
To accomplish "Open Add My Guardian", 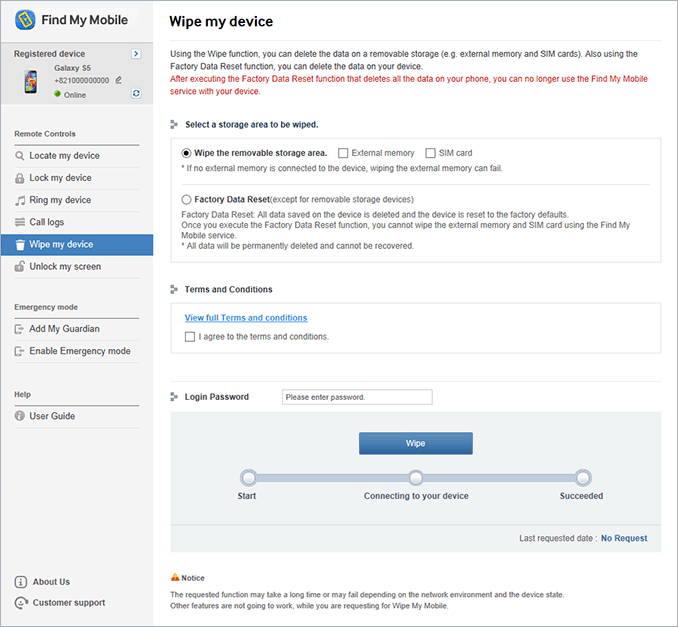I will (x=64, y=329).
